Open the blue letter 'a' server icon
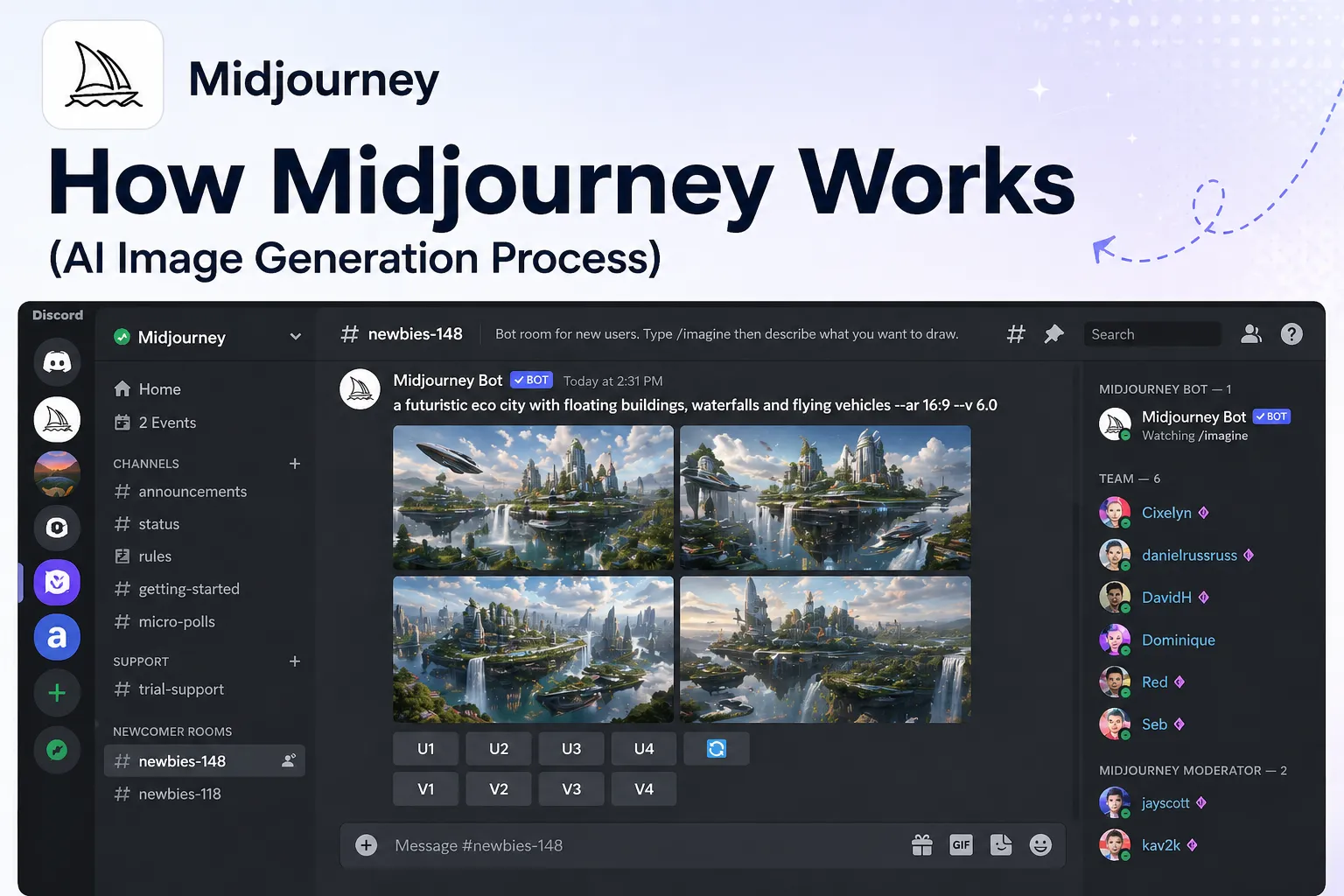Image resolution: width=1344 pixels, height=896 pixels. 57,637
